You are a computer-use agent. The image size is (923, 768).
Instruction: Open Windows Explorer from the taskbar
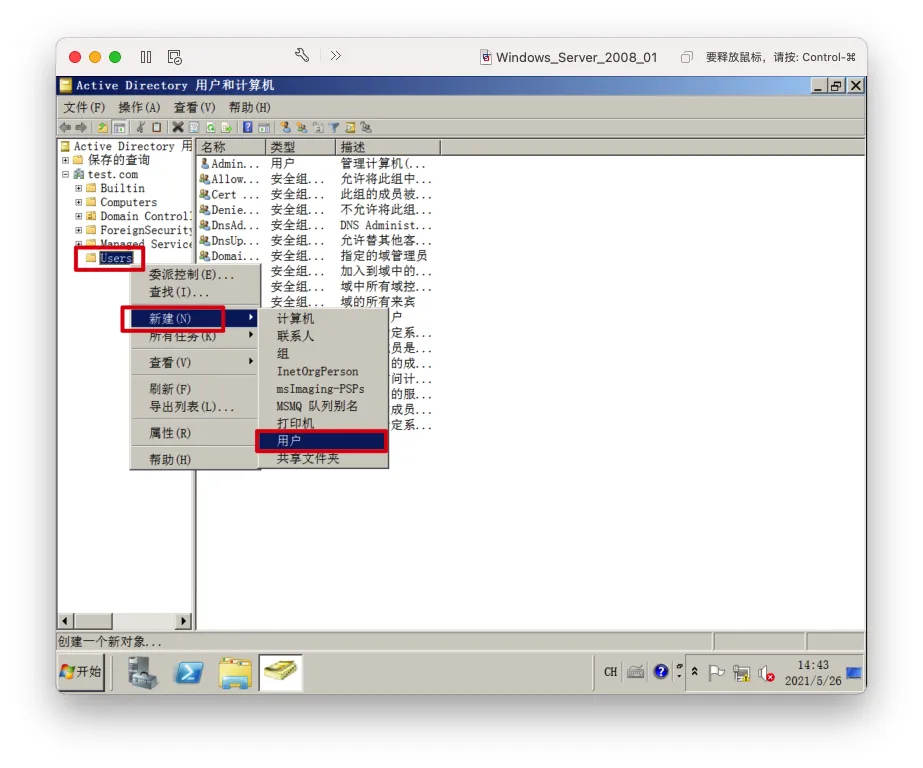click(235, 673)
